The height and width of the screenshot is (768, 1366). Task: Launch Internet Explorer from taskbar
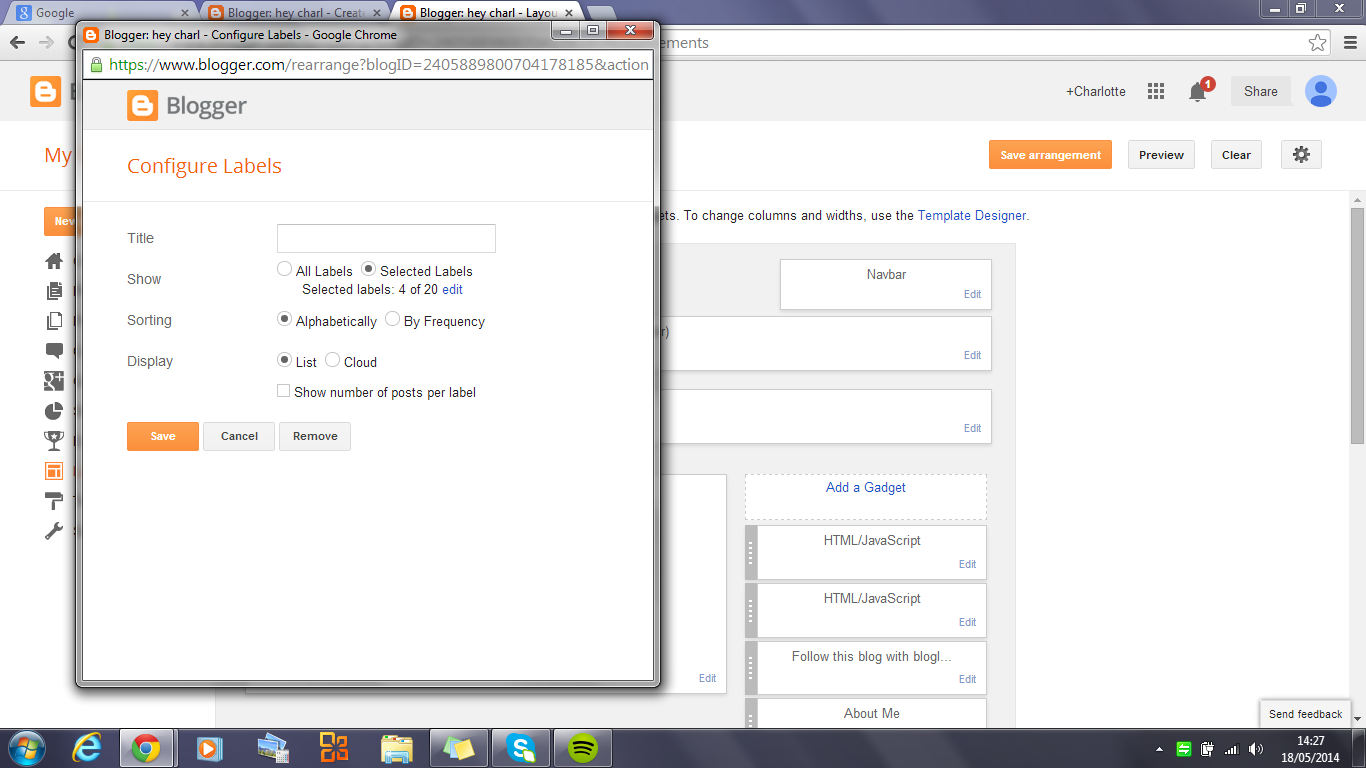88,748
